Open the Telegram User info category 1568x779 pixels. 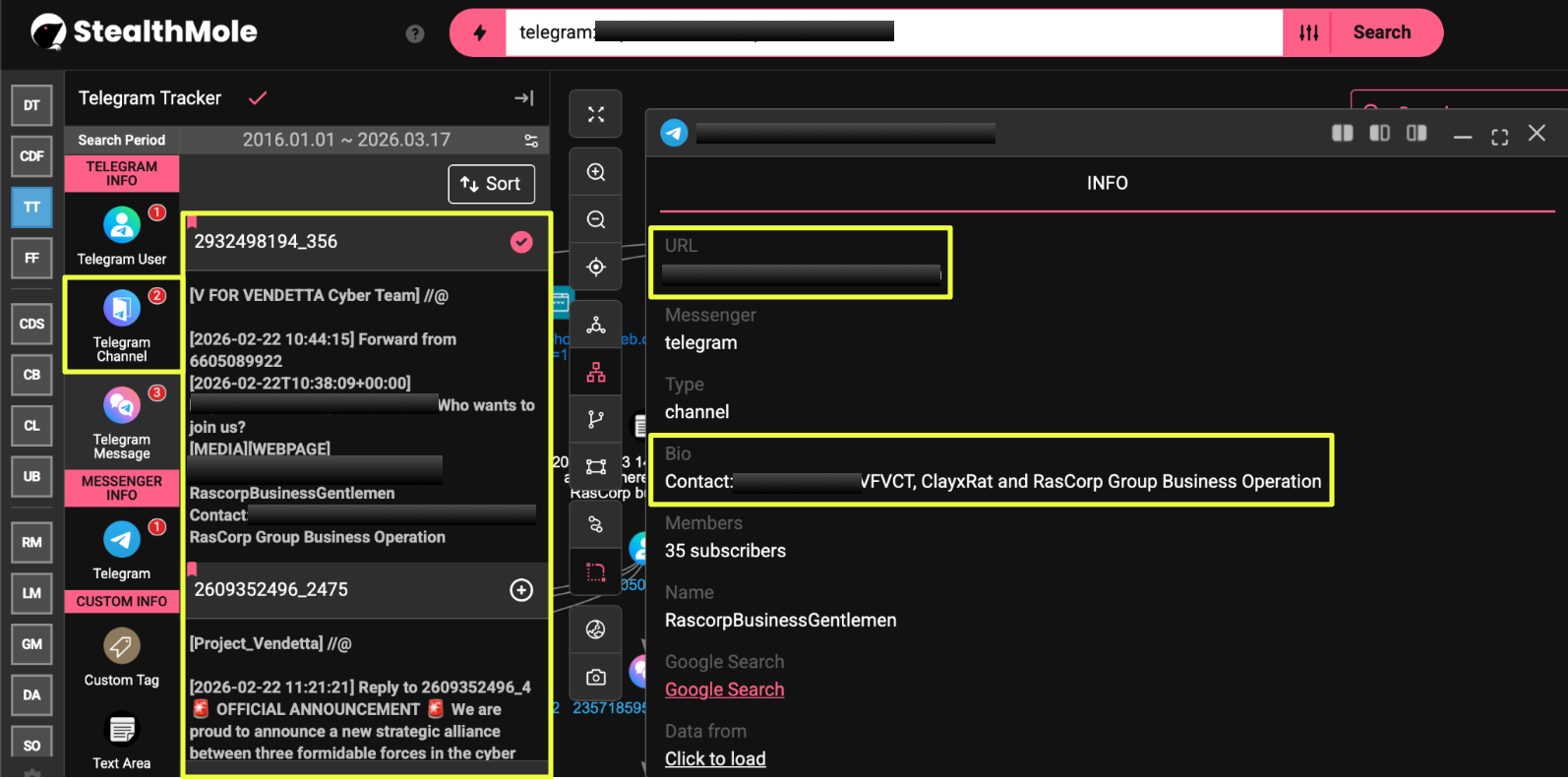[x=122, y=236]
